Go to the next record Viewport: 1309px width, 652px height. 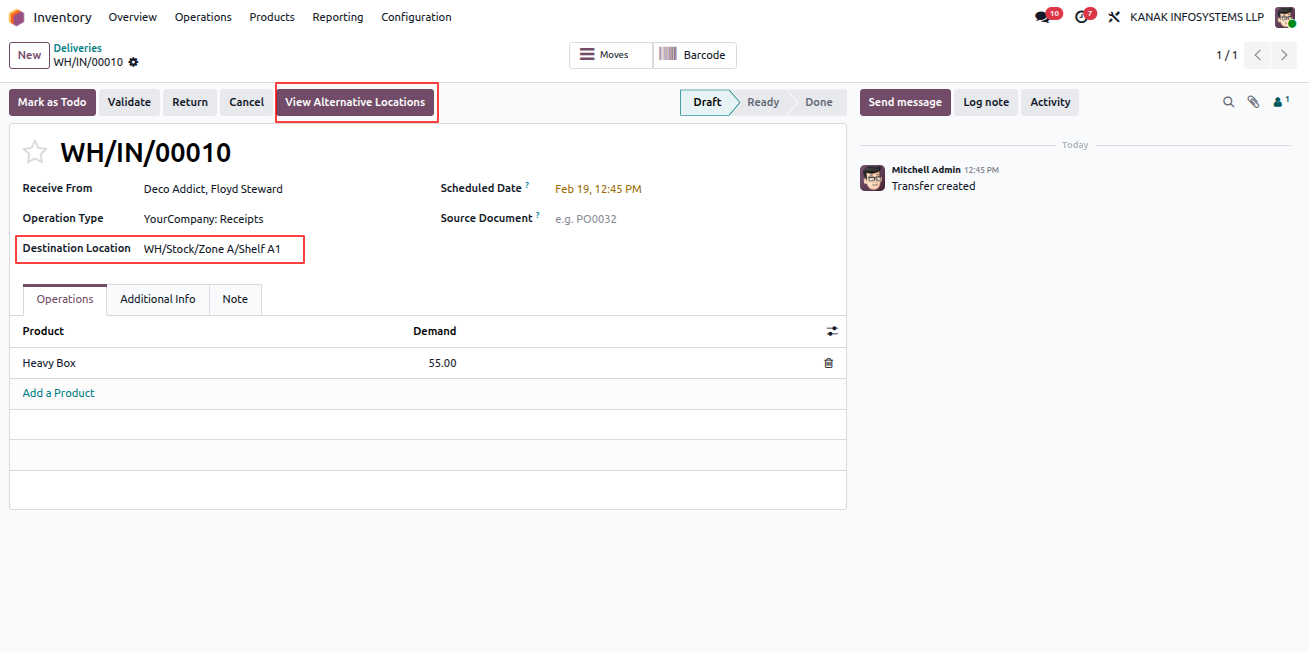coord(1284,55)
